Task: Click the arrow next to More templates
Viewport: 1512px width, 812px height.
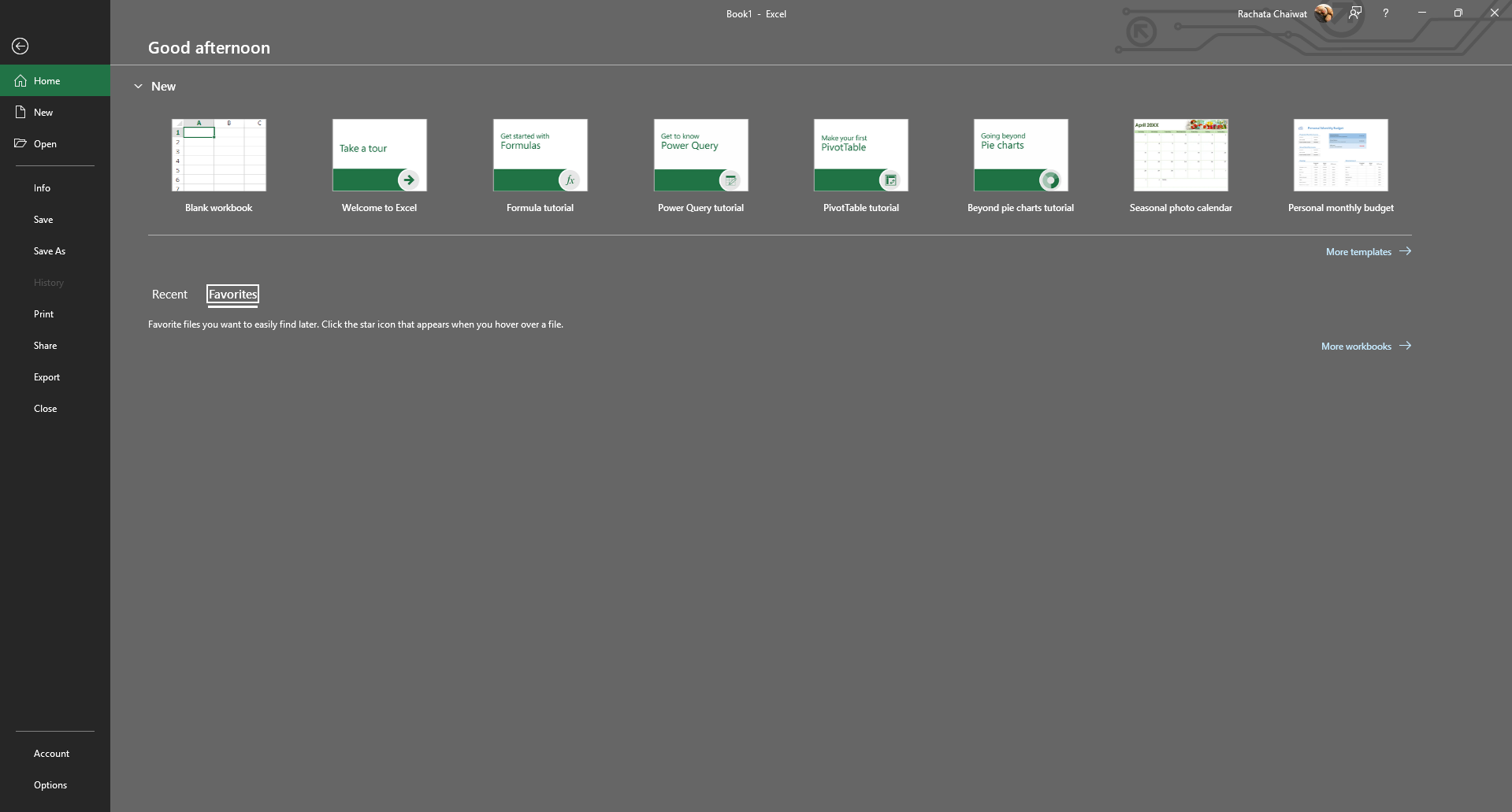Action: click(x=1406, y=251)
